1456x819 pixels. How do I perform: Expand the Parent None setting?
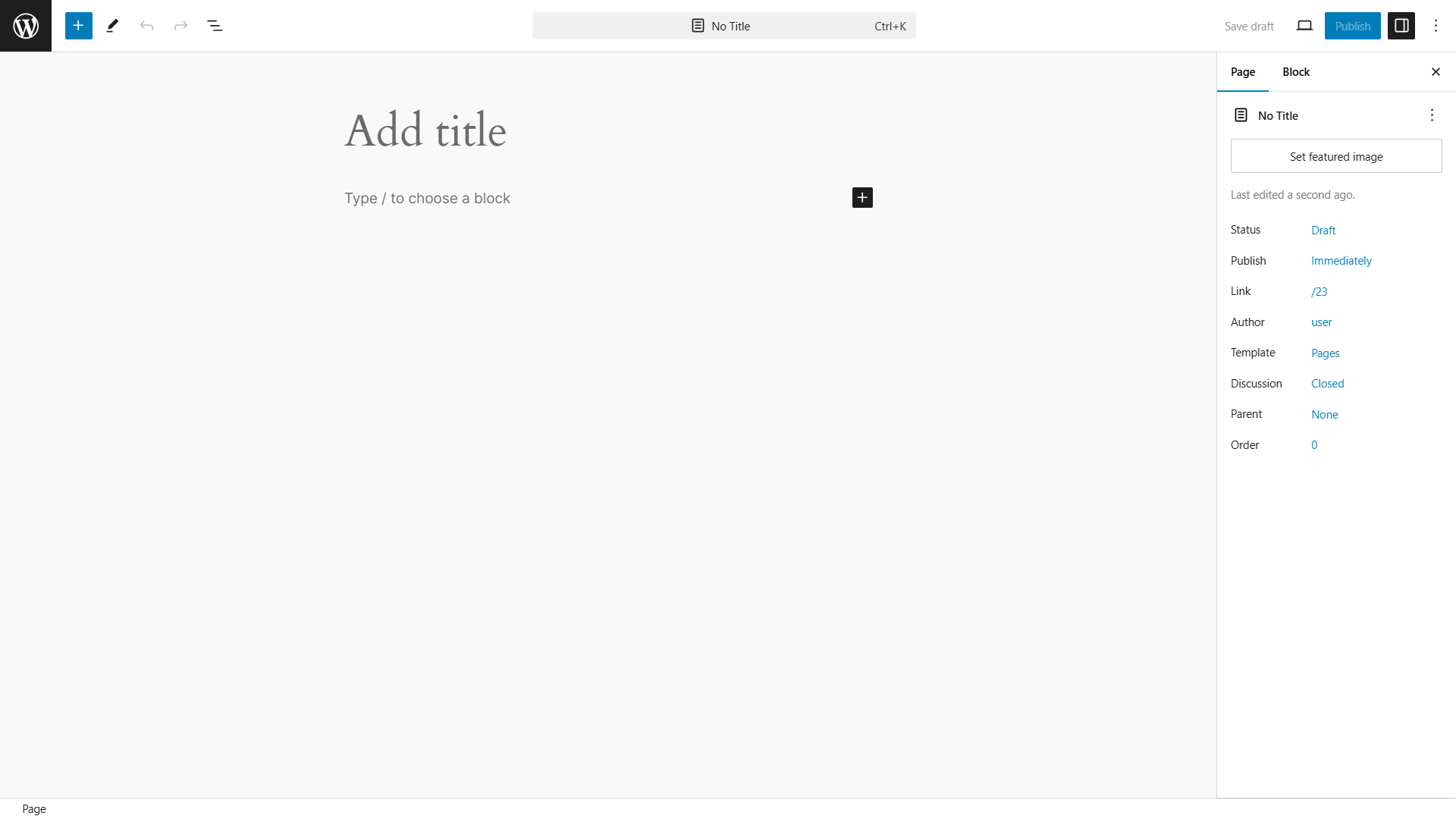click(1325, 414)
